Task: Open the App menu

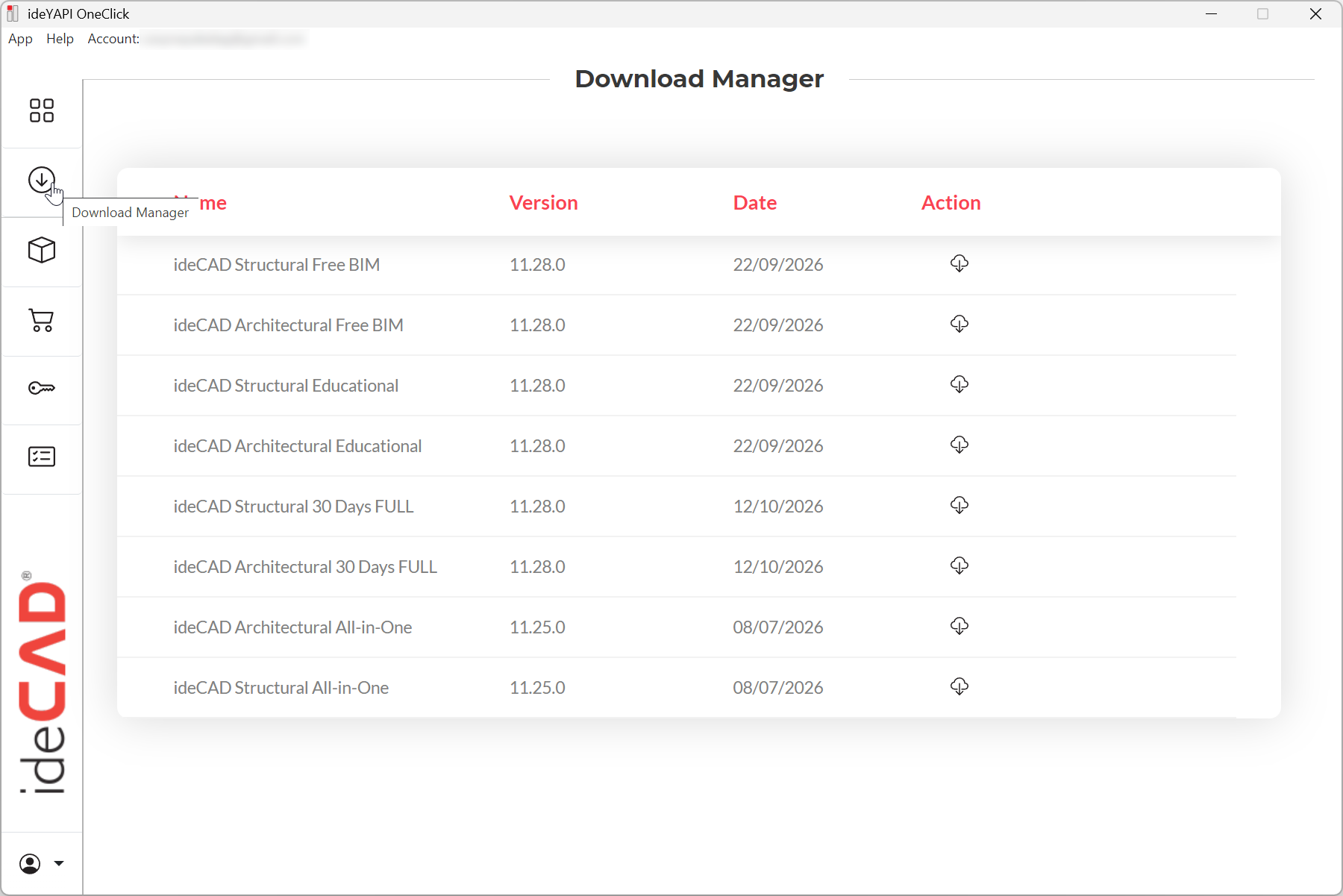Action: click(20, 39)
